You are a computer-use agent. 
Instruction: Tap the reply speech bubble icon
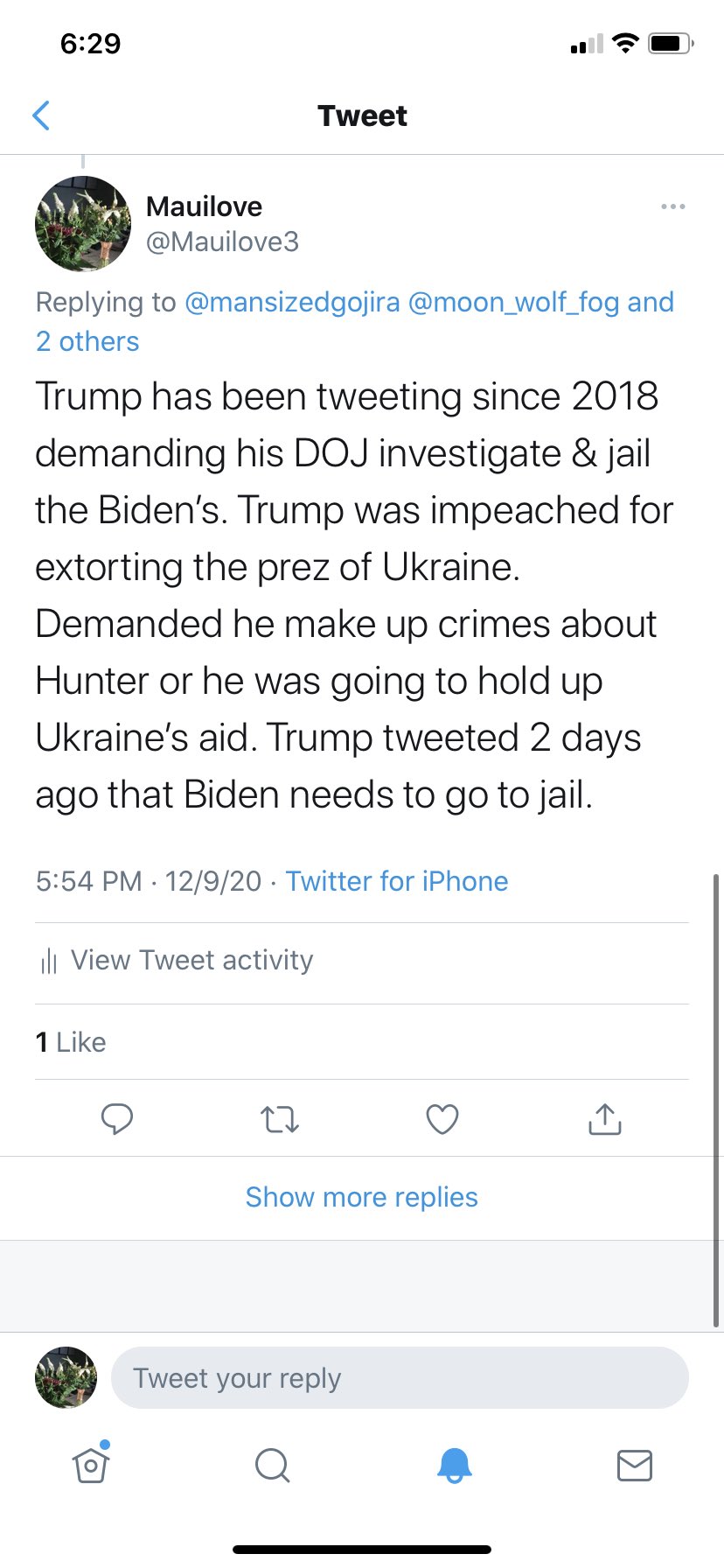pos(117,1119)
